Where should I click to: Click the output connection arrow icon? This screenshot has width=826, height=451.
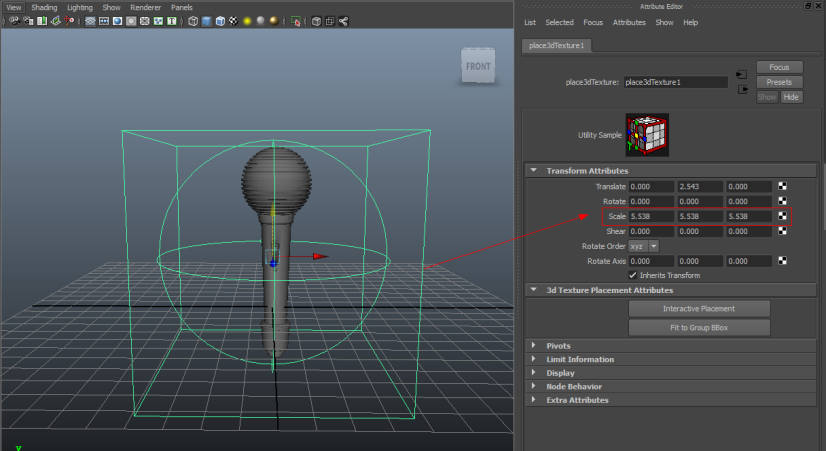pos(741,89)
